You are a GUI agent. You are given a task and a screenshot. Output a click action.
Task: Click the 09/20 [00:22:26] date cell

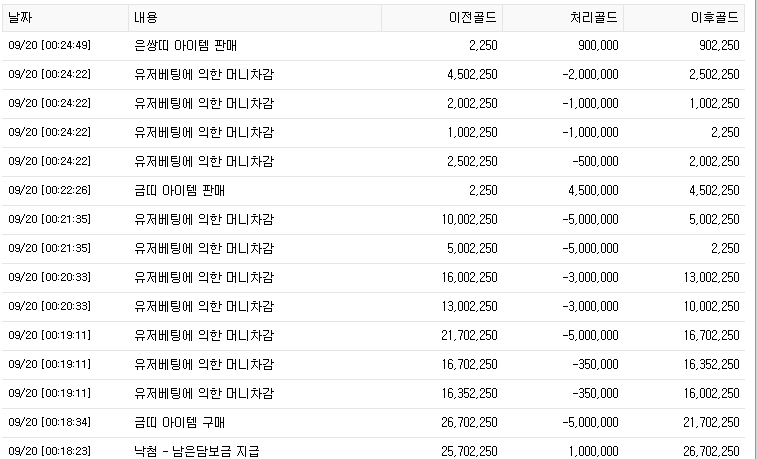tap(49, 190)
